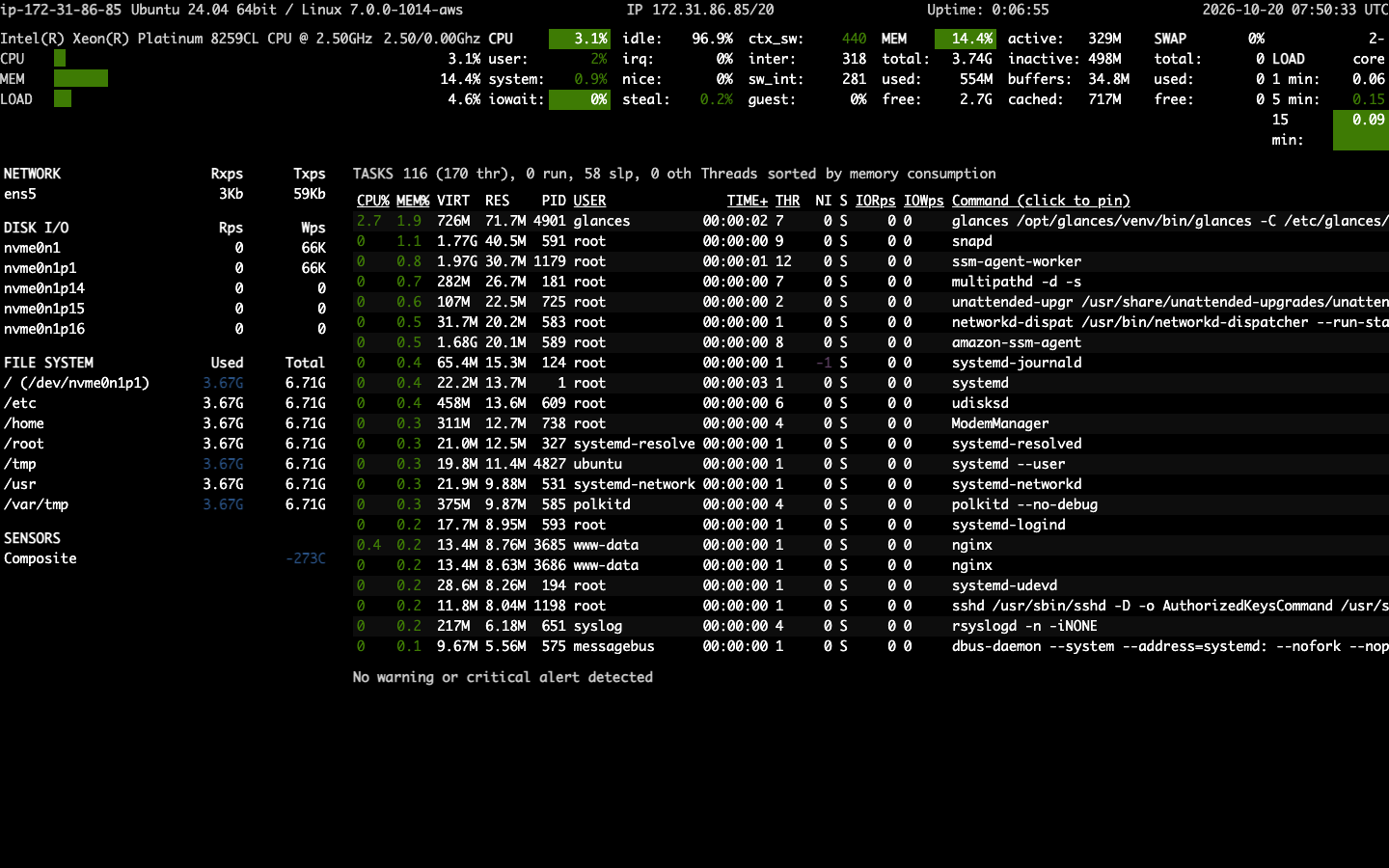Image resolution: width=1389 pixels, height=868 pixels.
Task: Click the ens5 network interface
Action: point(20,194)
